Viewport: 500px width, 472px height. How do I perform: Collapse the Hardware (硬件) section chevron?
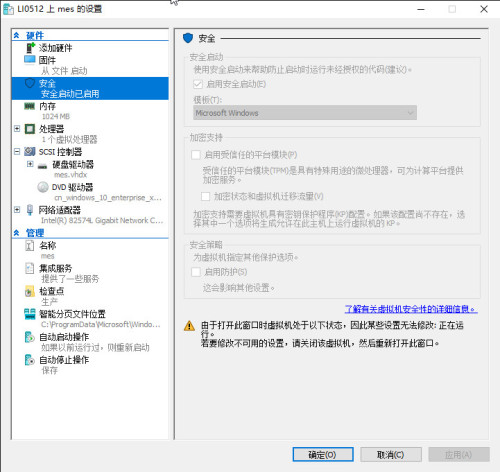(x=16, y=35)
